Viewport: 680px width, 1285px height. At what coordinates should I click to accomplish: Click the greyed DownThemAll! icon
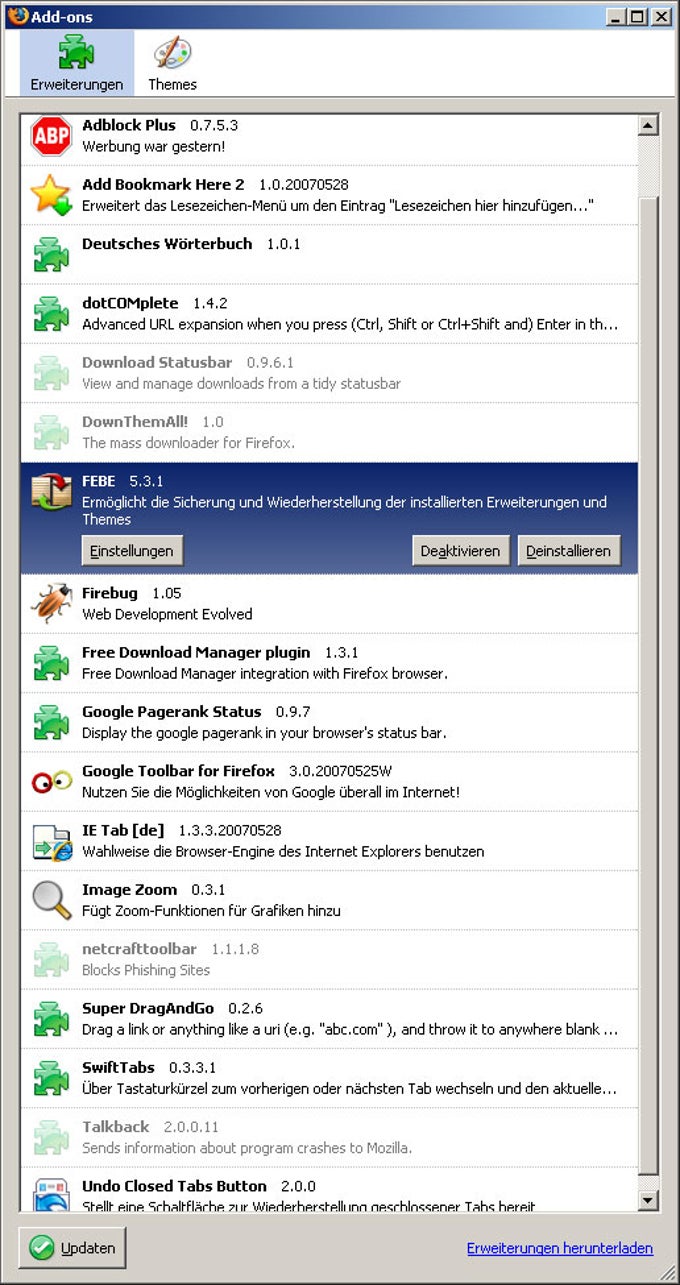(51, 432)
